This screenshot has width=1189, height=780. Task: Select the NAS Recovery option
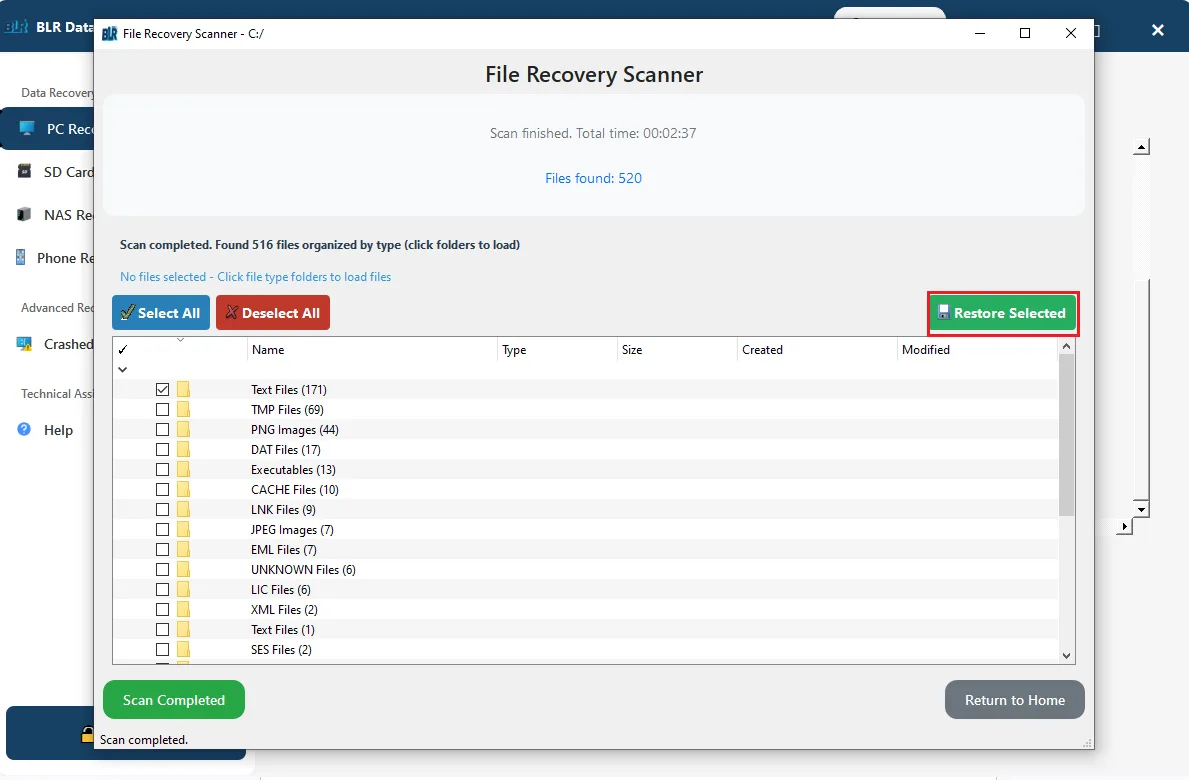(x=27, y=214)
